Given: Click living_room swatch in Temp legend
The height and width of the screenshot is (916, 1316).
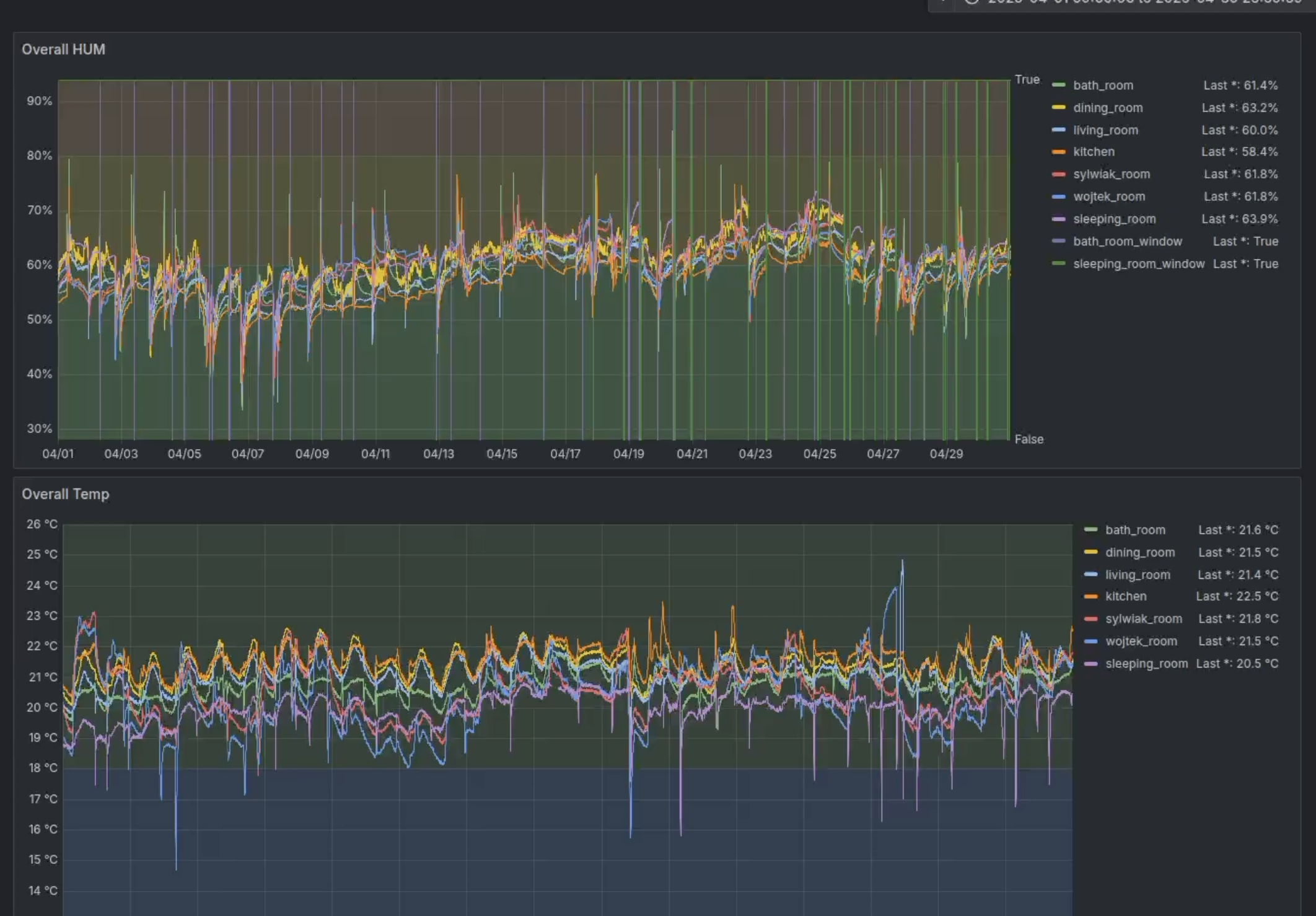Looking at the screenshot, I should (x=1091, y=575).
